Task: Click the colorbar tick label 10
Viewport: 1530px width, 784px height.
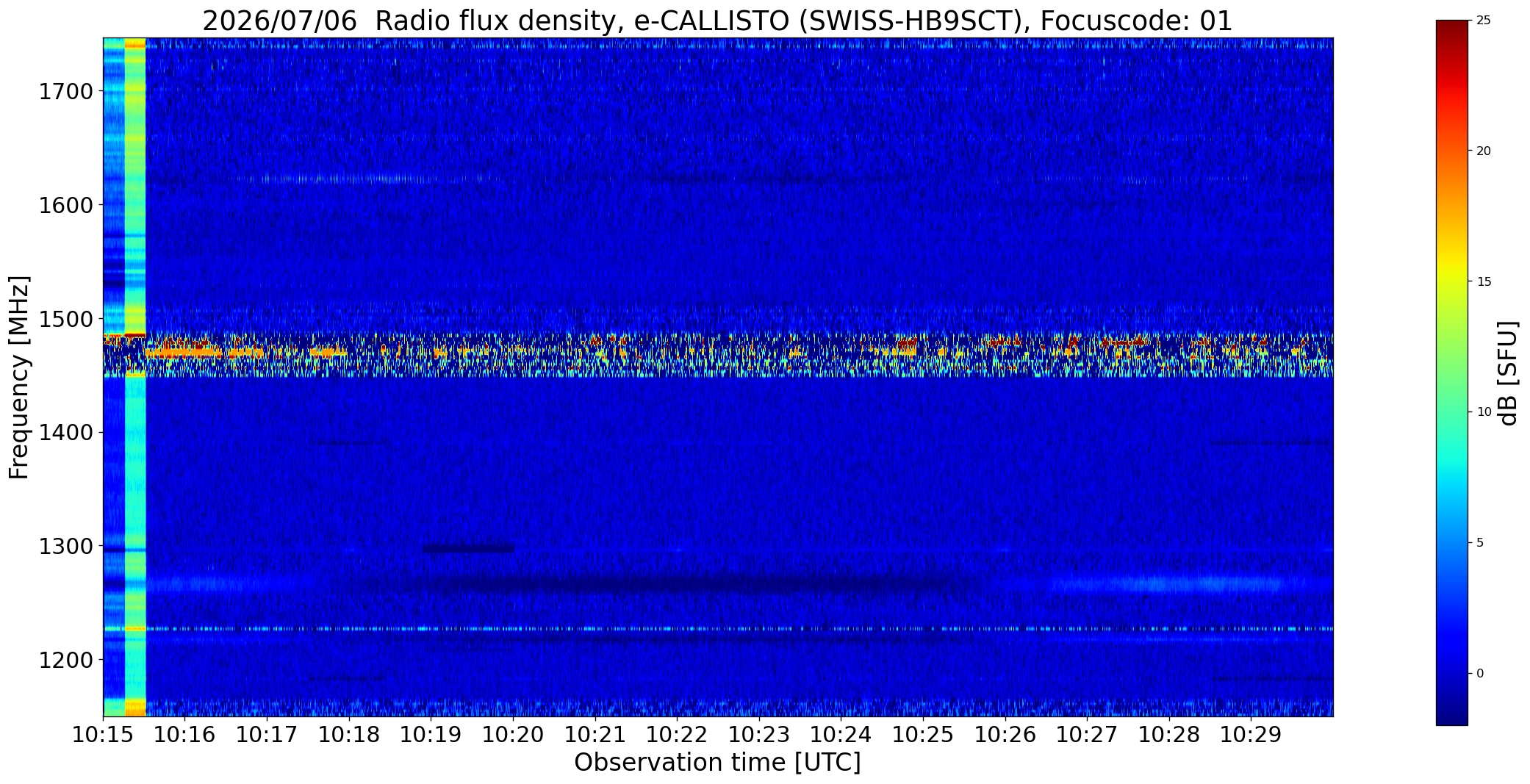Action: point(1484,412)
